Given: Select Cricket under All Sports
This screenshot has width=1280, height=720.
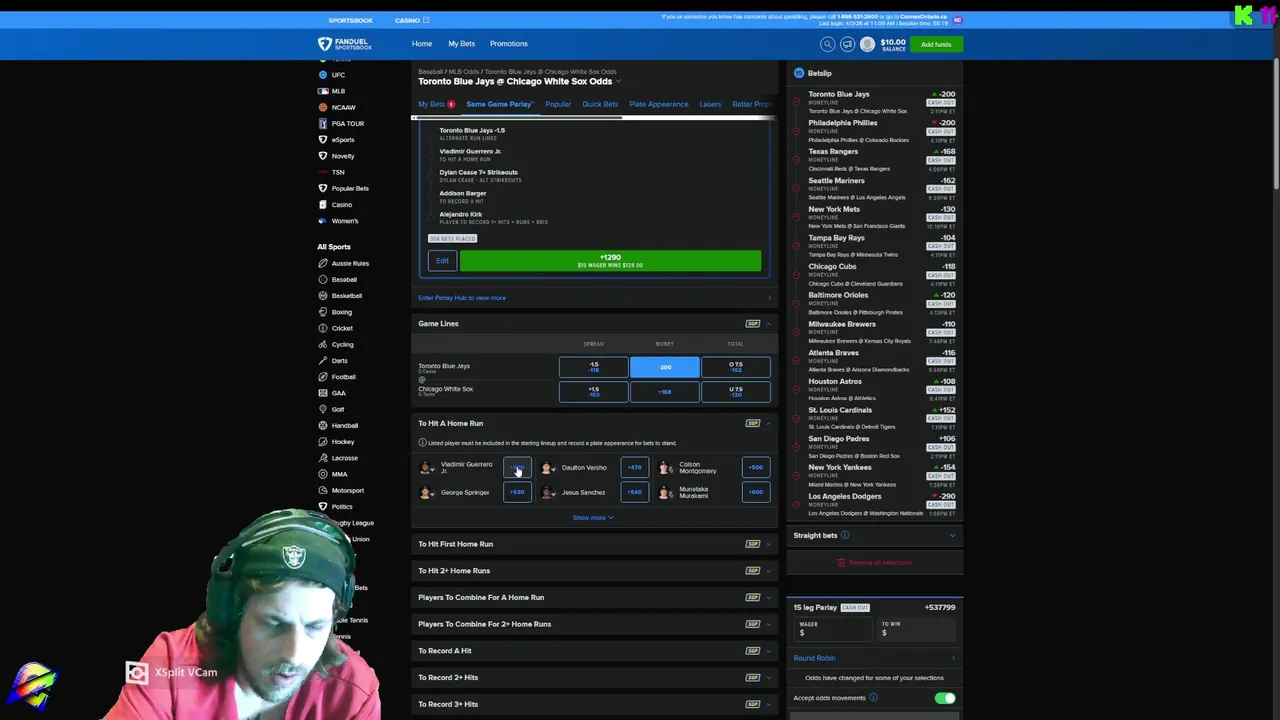Looking at the screenshot, I should point(341,328).
